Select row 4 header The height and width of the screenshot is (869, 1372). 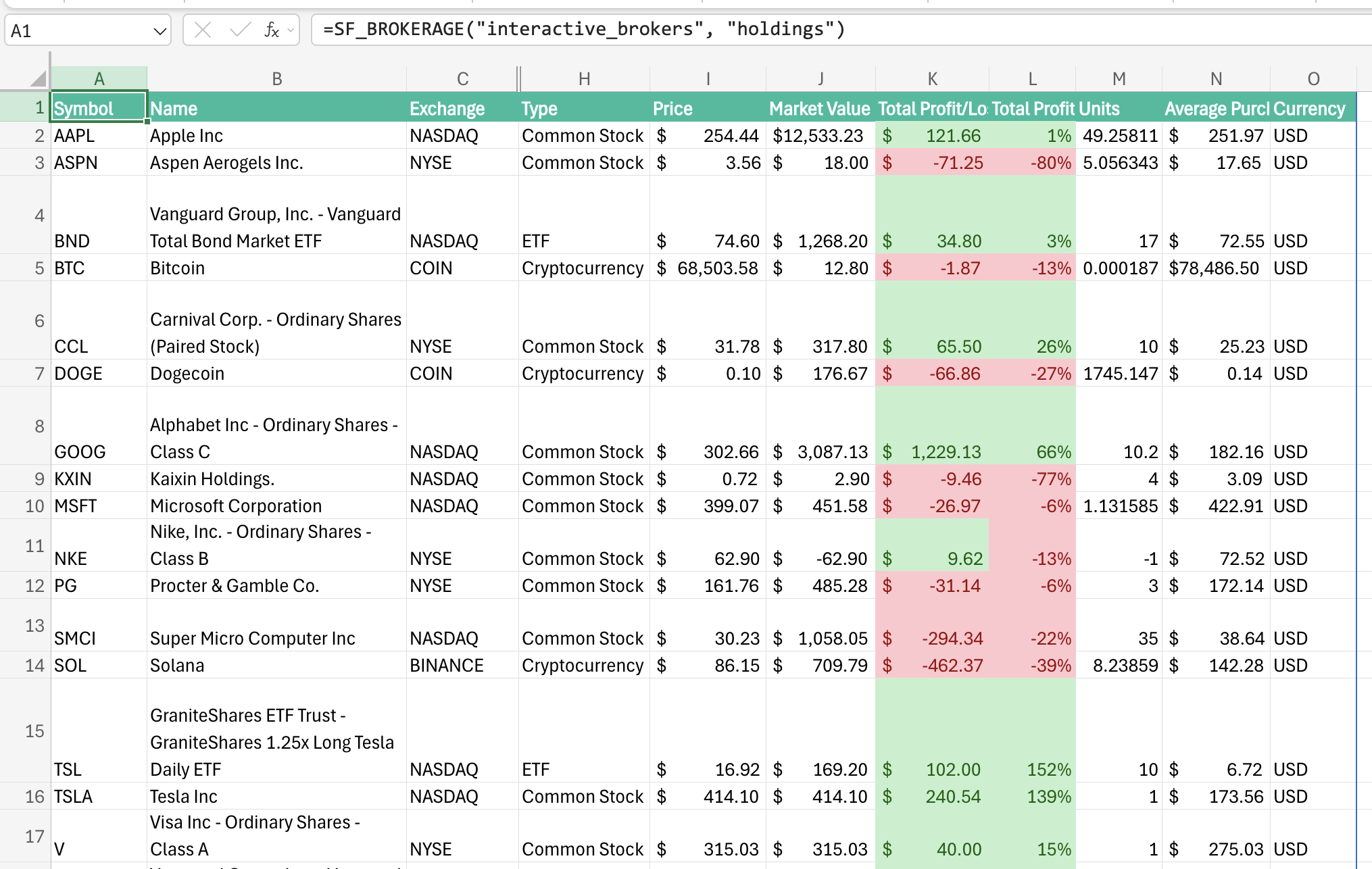coord(25,215)
